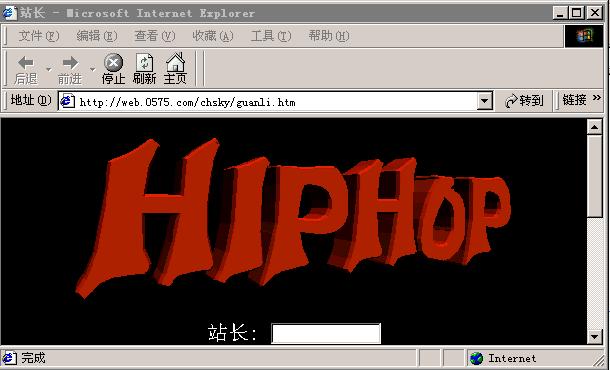Open the address bar dropdown list
This screenshot has height=370, width=610.
point(484,101)
